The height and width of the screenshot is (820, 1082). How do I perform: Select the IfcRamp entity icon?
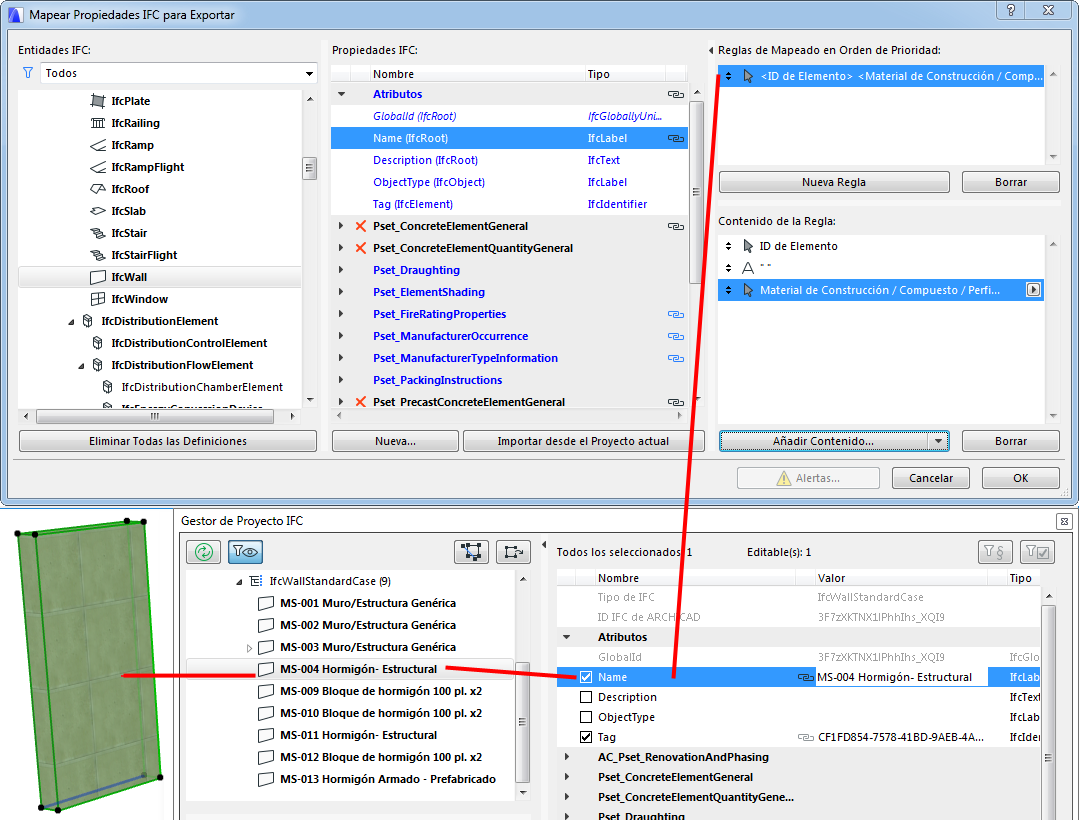point(98,145)
